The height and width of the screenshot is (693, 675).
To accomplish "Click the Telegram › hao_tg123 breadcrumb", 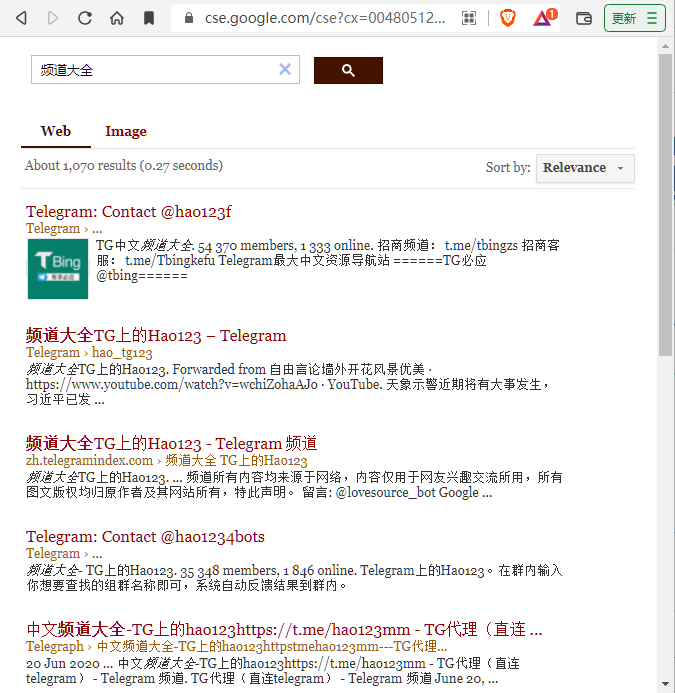I will coord(89,353).
